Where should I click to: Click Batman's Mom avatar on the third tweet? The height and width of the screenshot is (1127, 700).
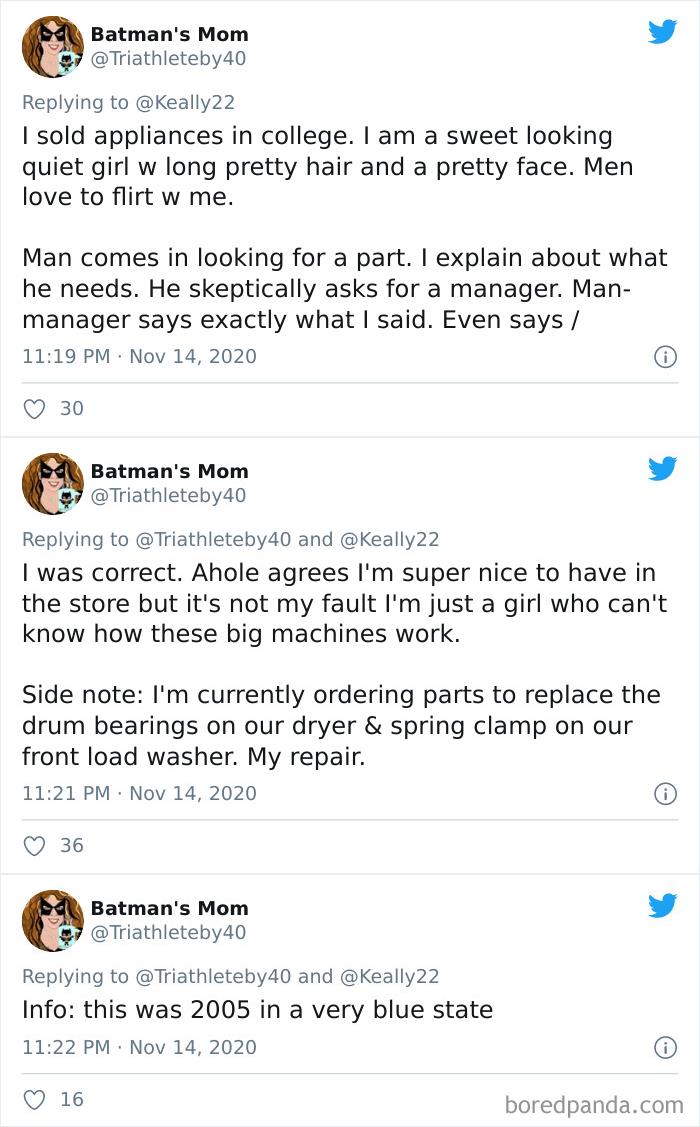click(x=51, y=919)
